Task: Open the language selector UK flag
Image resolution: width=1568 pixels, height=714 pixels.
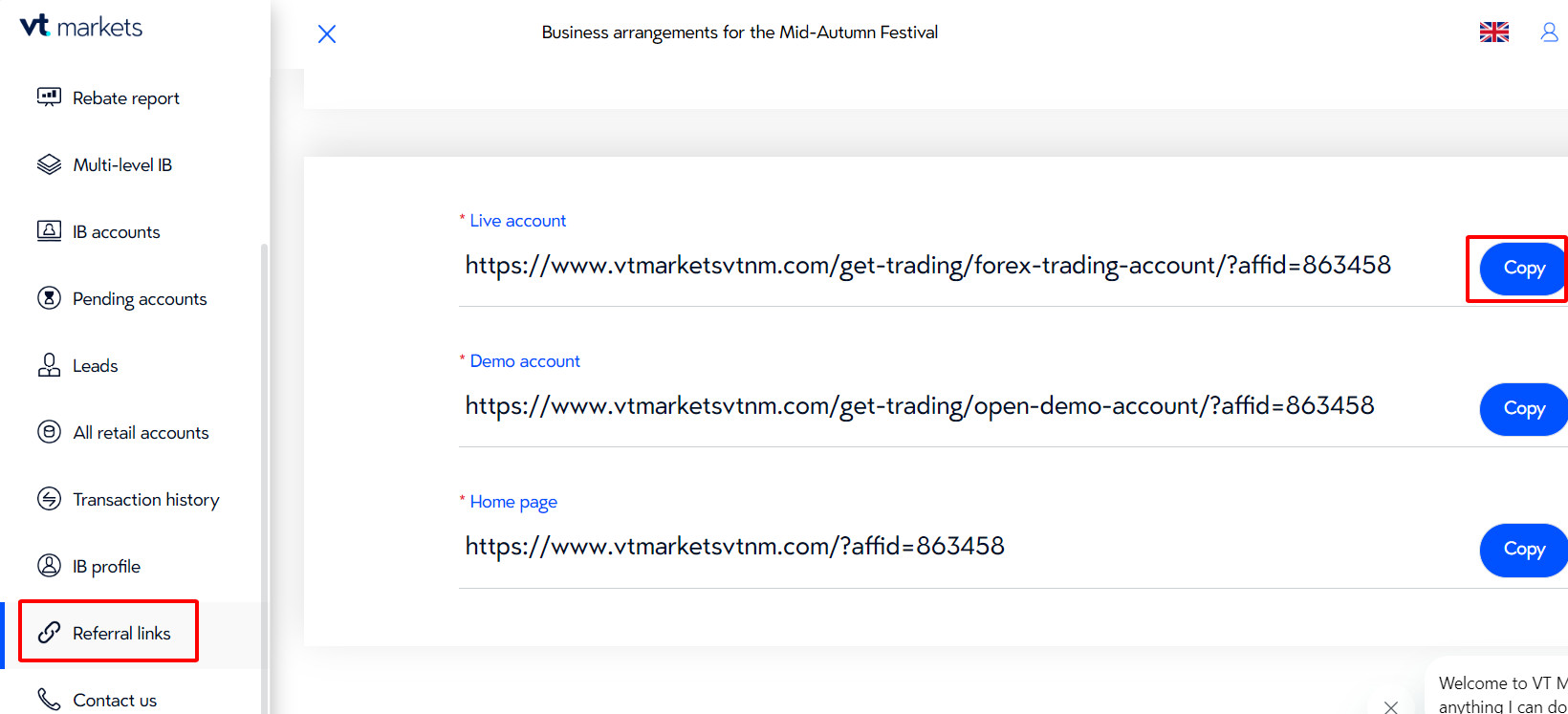Action: [1494, 32]
